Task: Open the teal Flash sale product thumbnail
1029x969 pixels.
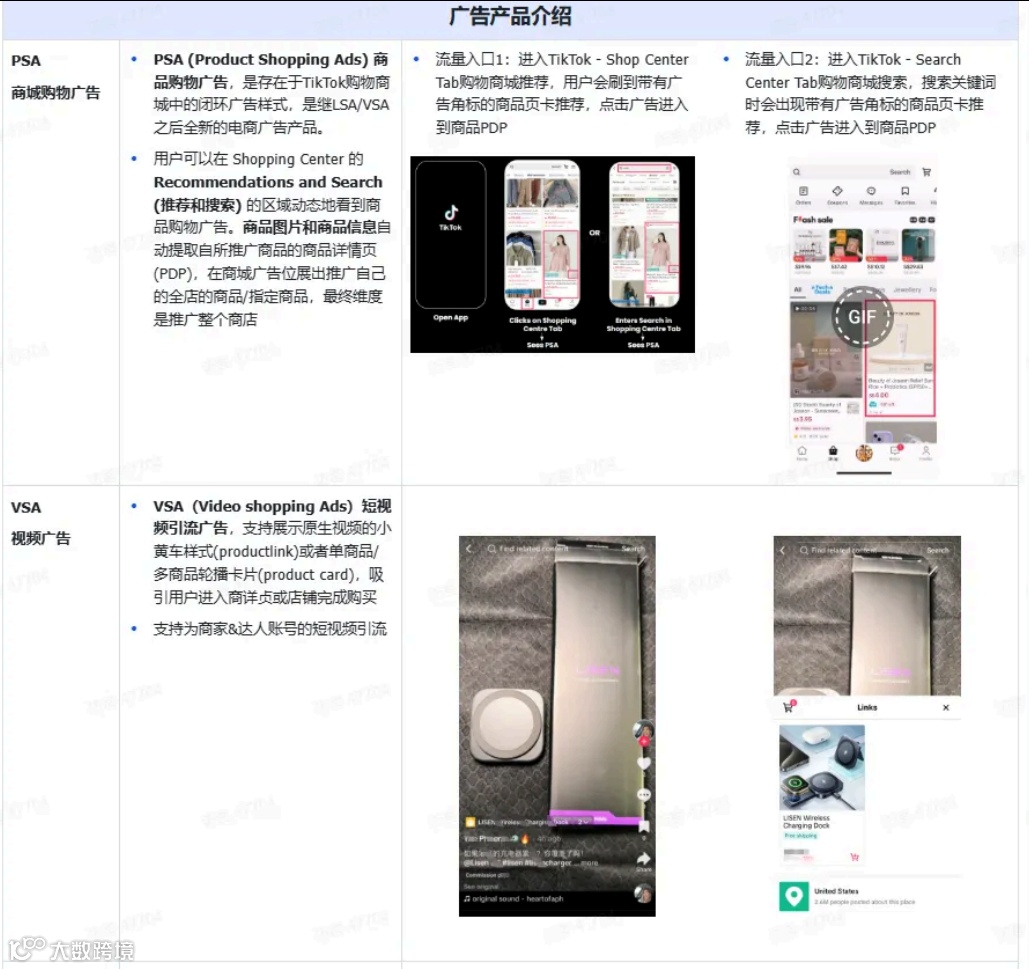Action: (918, 246)
